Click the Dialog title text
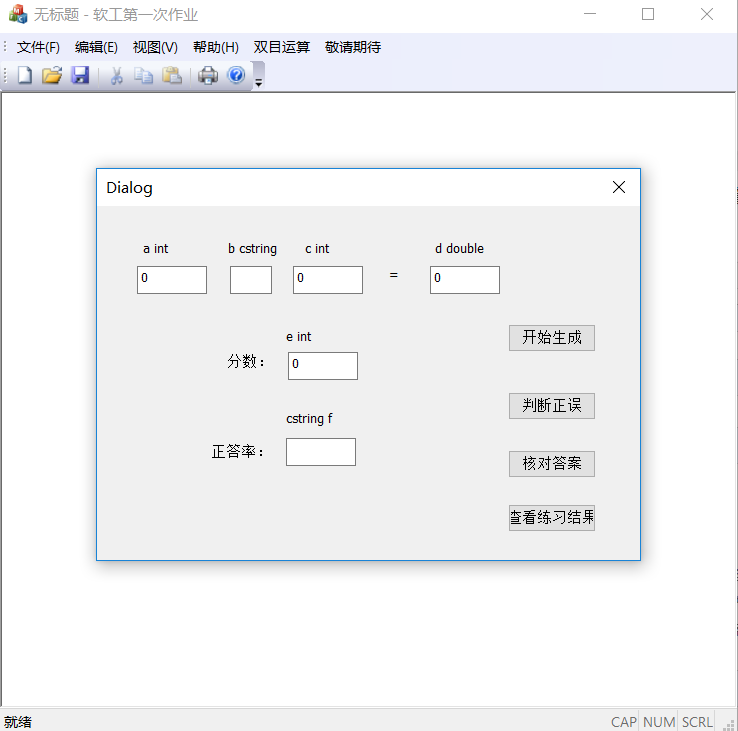The image size is (738, 731). pyautogui.click(x=129, y=188)
